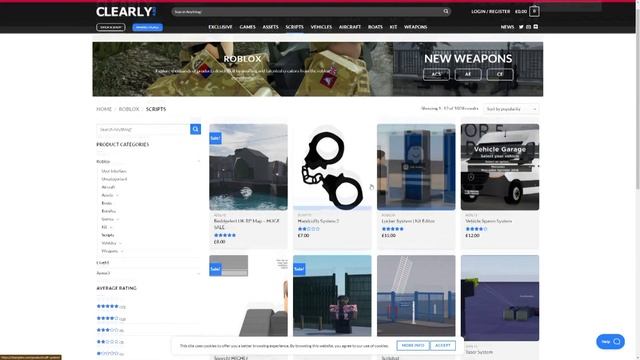Click the sidebar search input field

143,129
